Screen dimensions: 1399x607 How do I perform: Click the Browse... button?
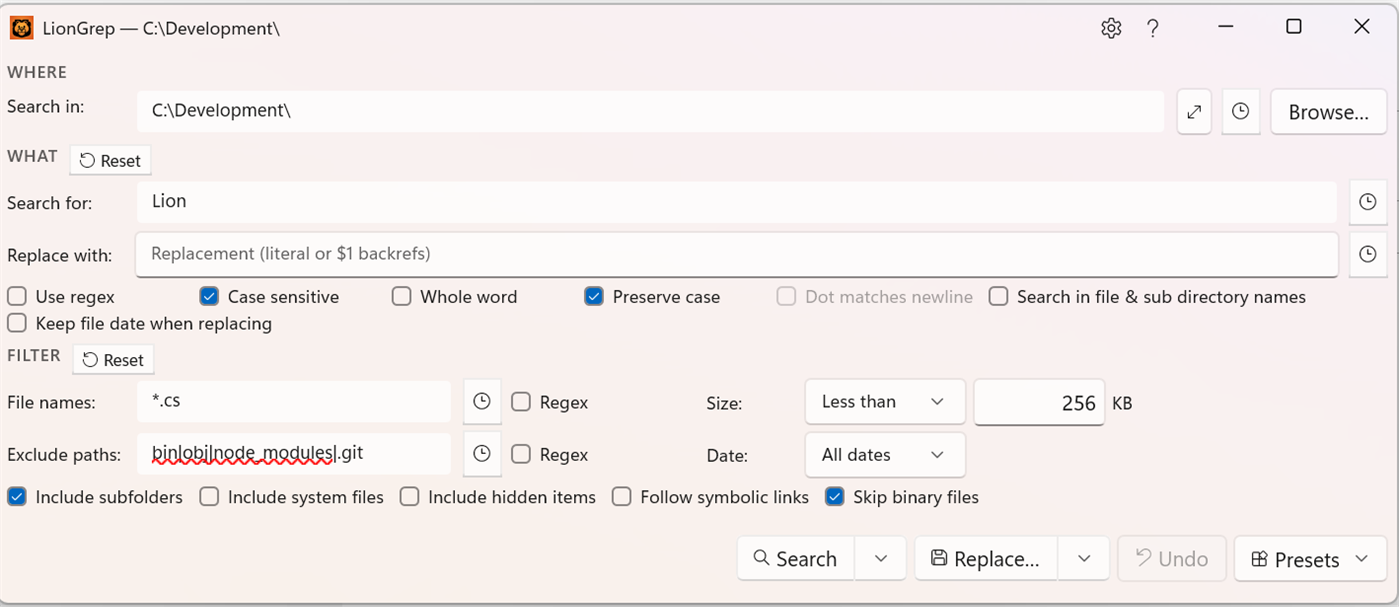[x=1329, y=112]
